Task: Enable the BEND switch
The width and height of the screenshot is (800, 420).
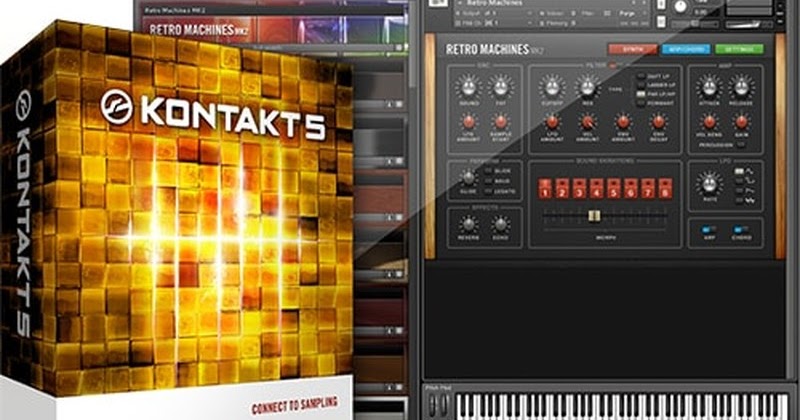Action: click(489, 181)
